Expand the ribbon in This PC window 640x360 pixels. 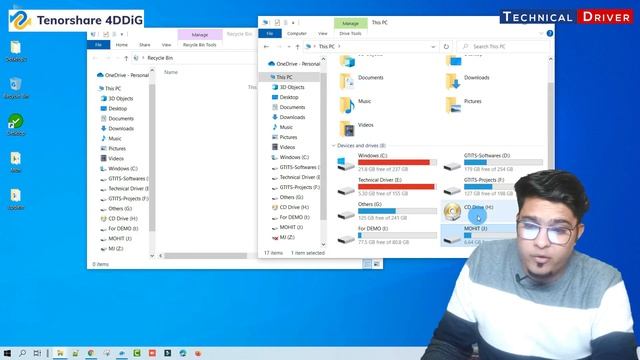[x=541, y=33]
